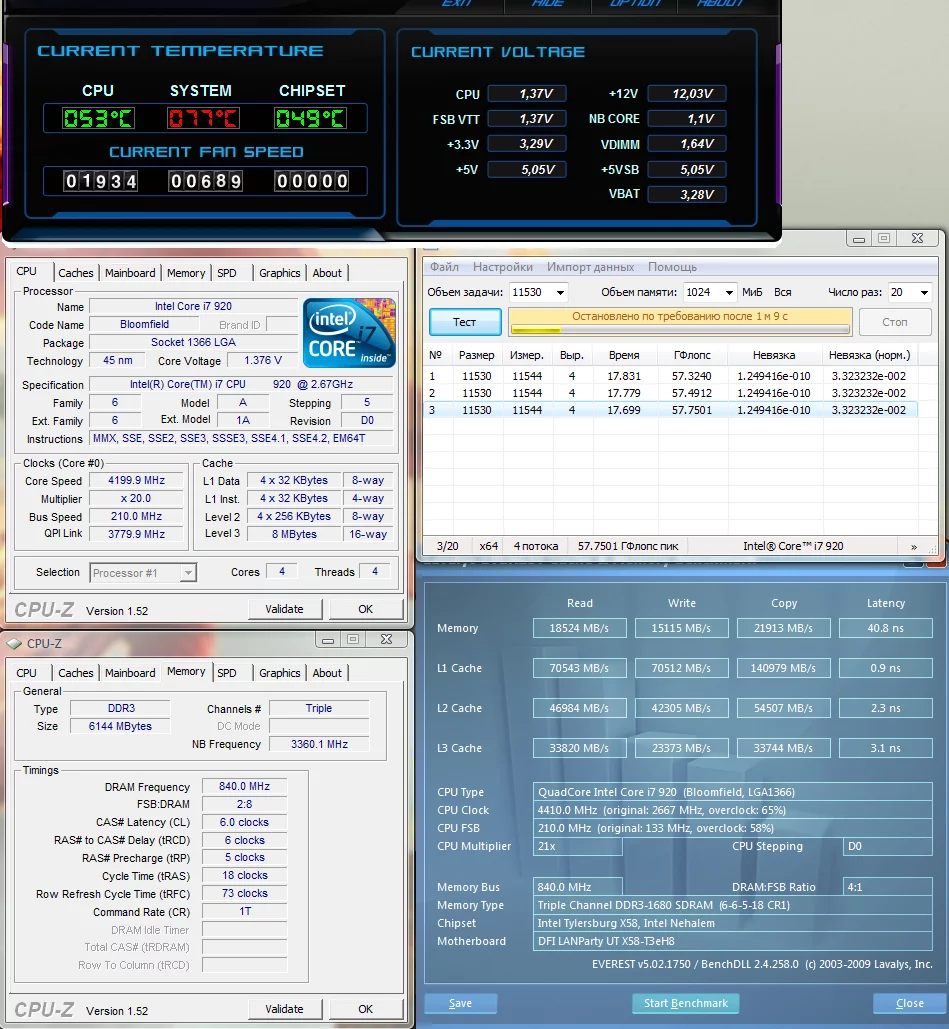Click the Стоп button in LinX

[895, 322]
